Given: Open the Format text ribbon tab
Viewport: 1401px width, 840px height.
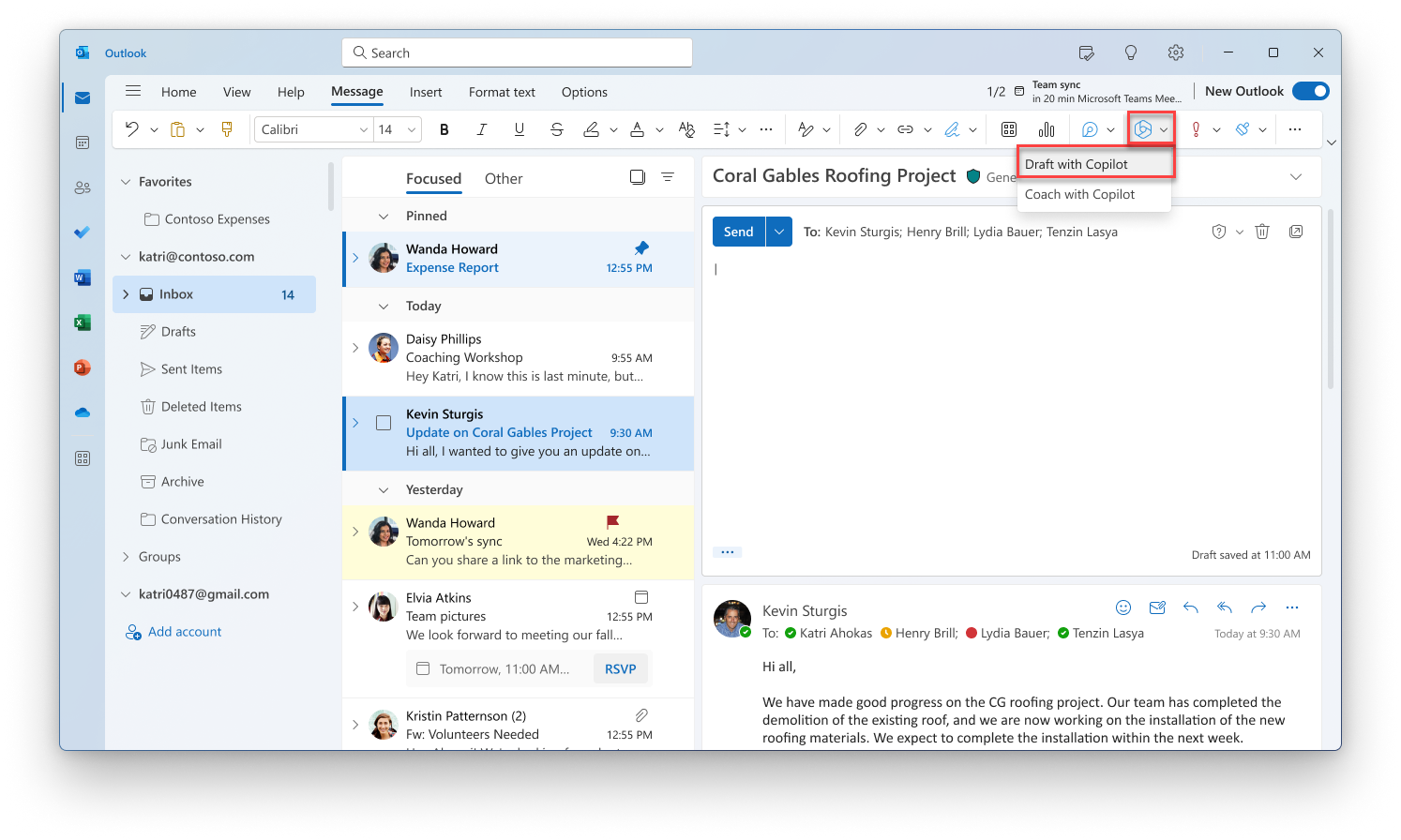Looking at the screenshot, I should coord(502,92).
